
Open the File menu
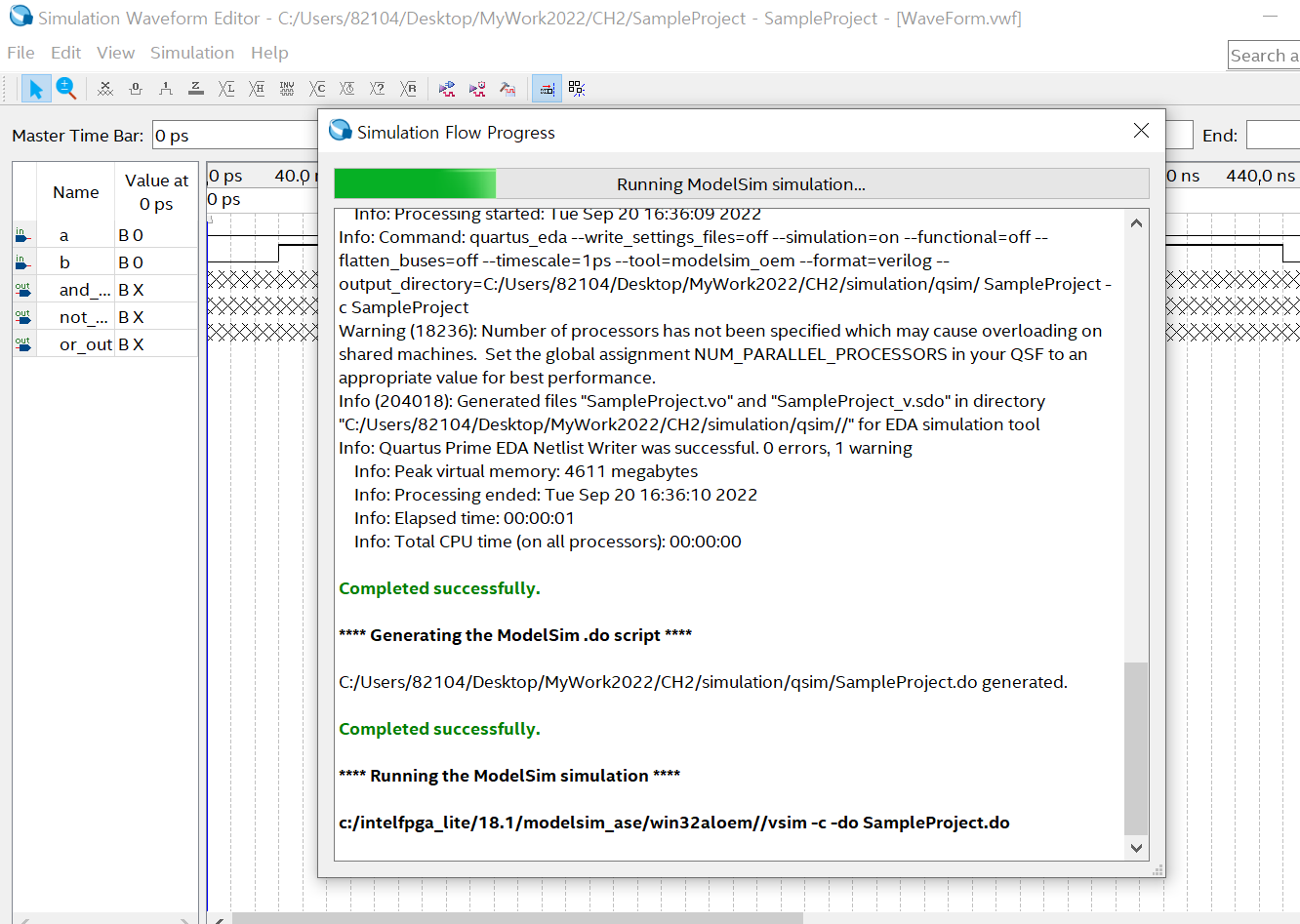[20, 53]
